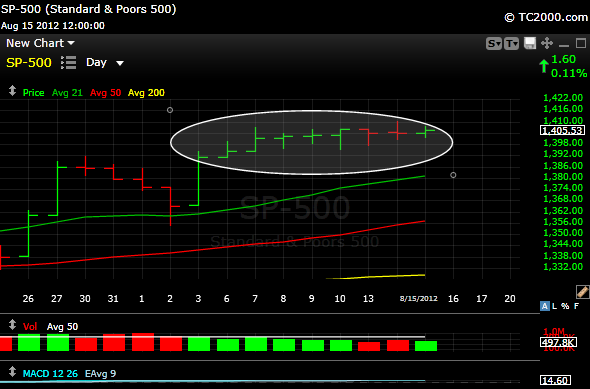Click the 1,422.00 price scale label
This screenshot has width=590, height=389.
(x=563, y=98)
